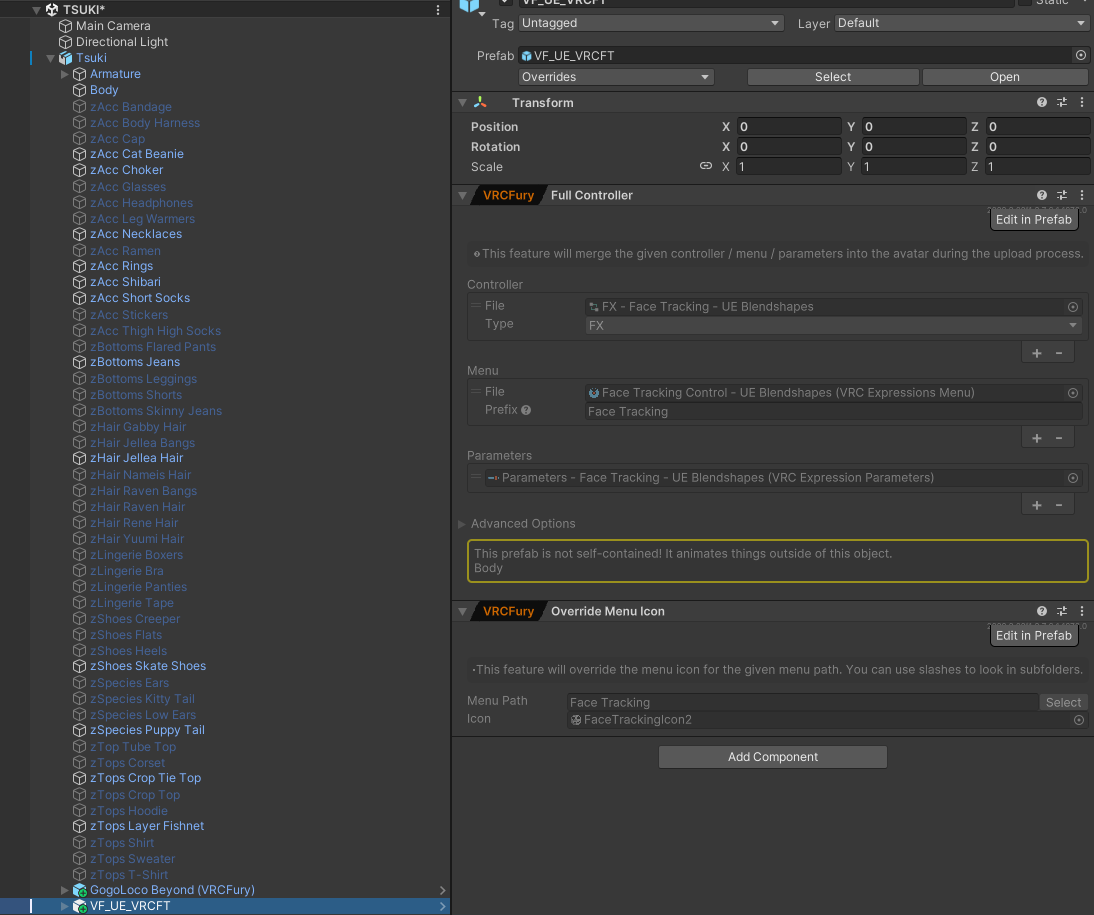Open the Tag dropdown showing Untagged
This screenshot has width=1094, height=915.
pos(652,23)
